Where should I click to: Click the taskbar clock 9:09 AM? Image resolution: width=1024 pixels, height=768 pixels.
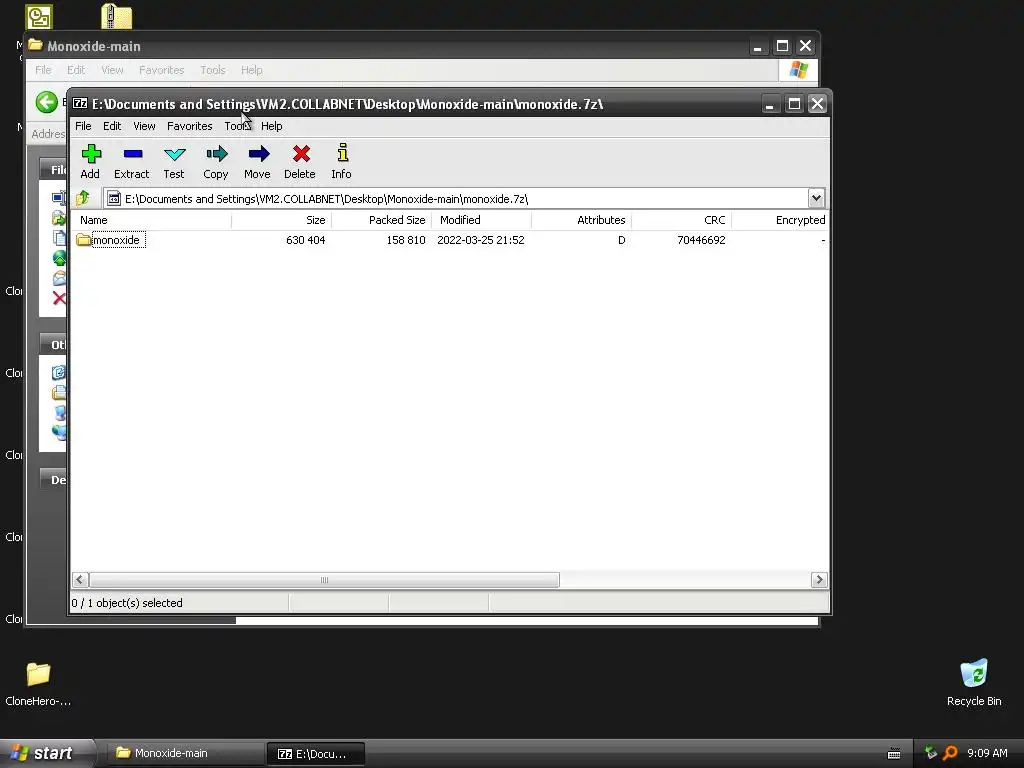coord(987,753)
